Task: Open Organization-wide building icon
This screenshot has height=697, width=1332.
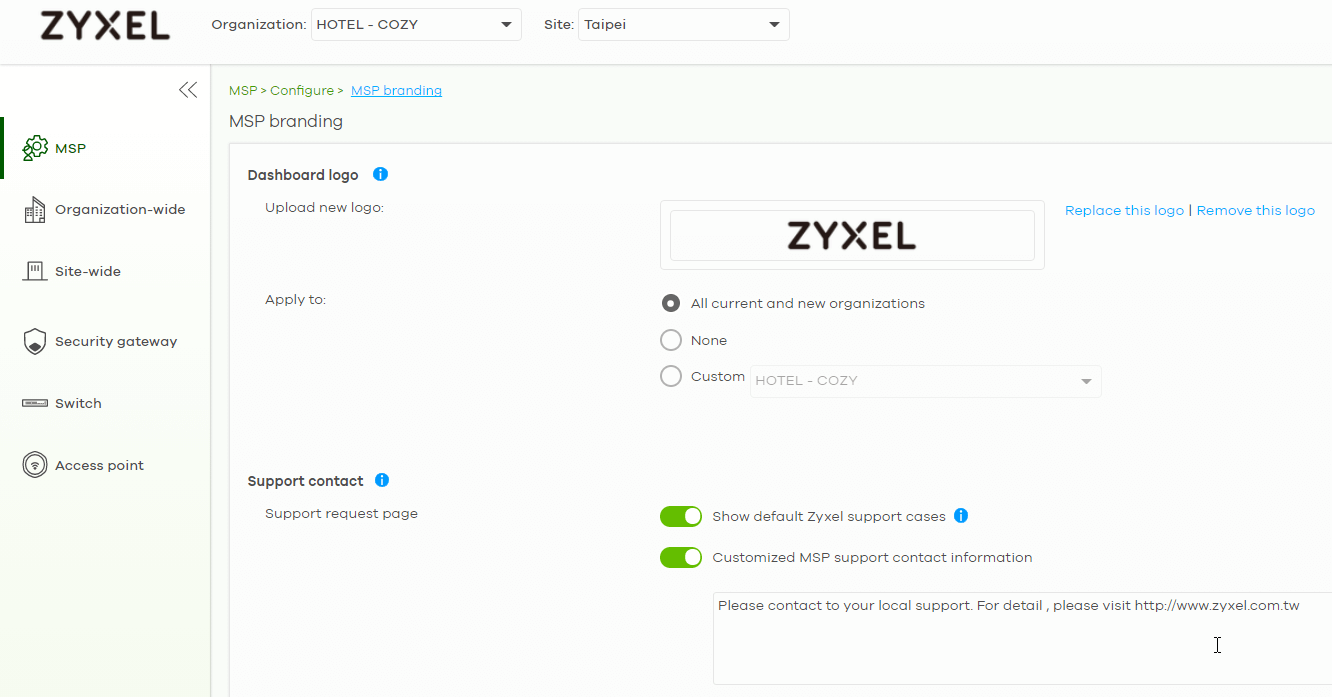Action: (x=35, y=210)
